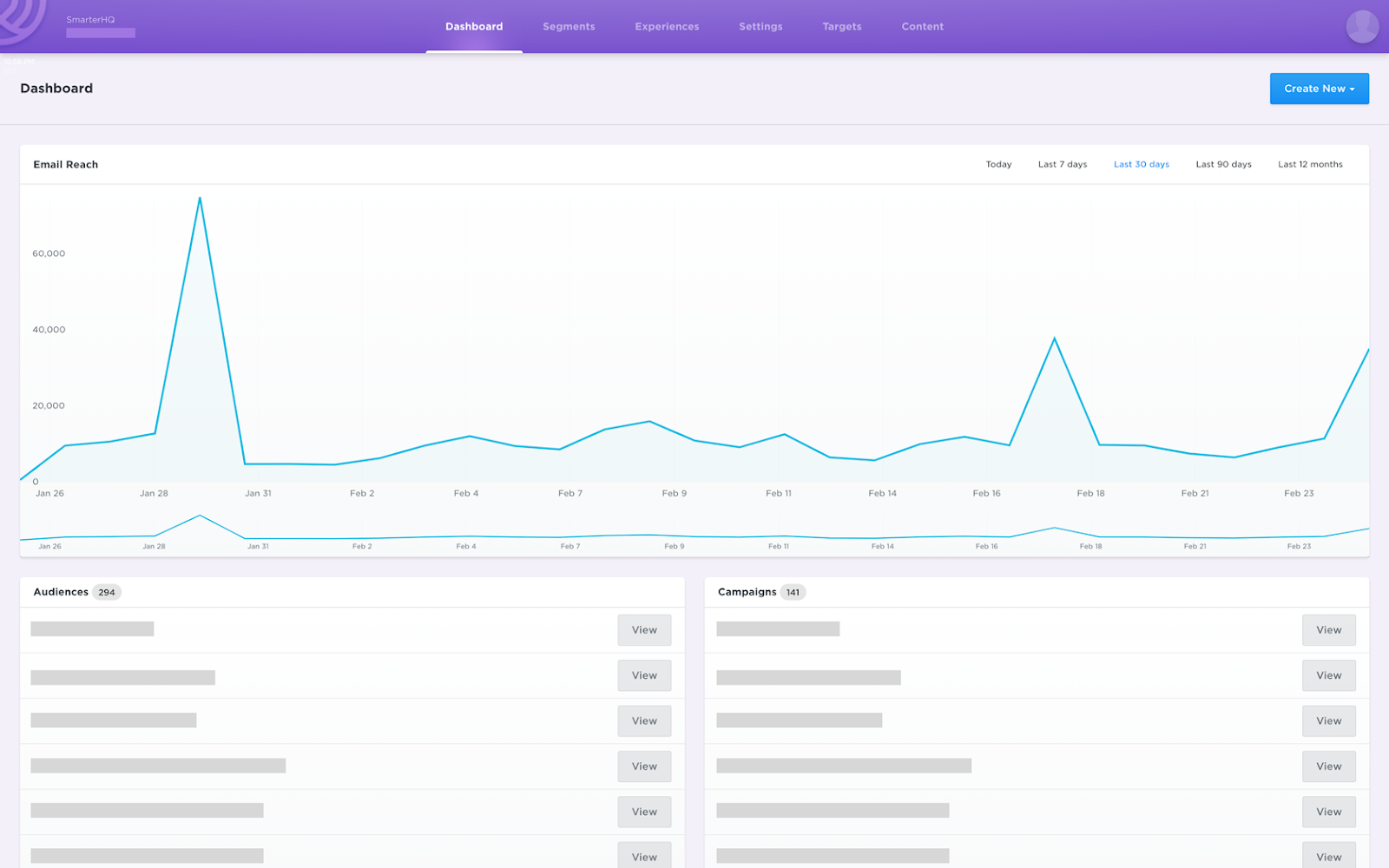View the first campaign in the list
1389x868 pixels.
[1328, 630]
